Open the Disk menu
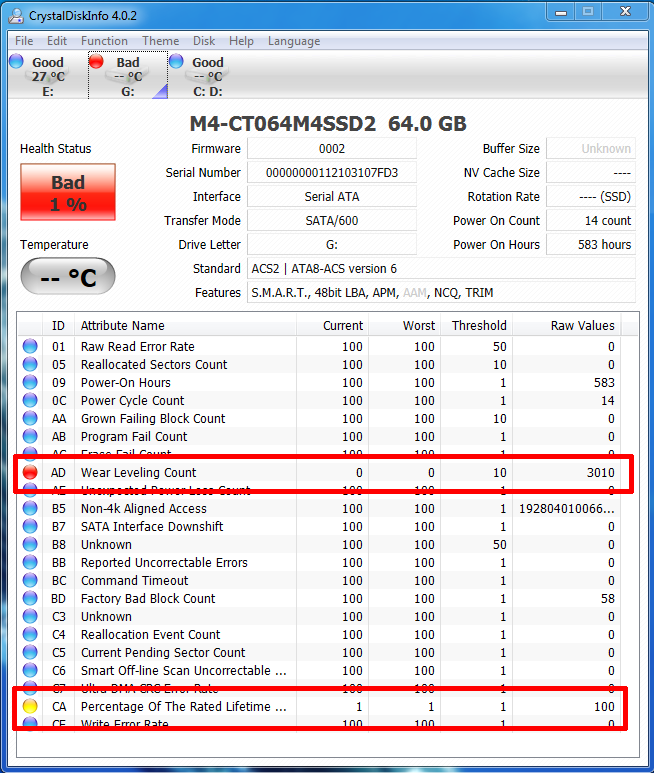Image resolution: width=654 pixels, height=773 pixels. point(204,41)
